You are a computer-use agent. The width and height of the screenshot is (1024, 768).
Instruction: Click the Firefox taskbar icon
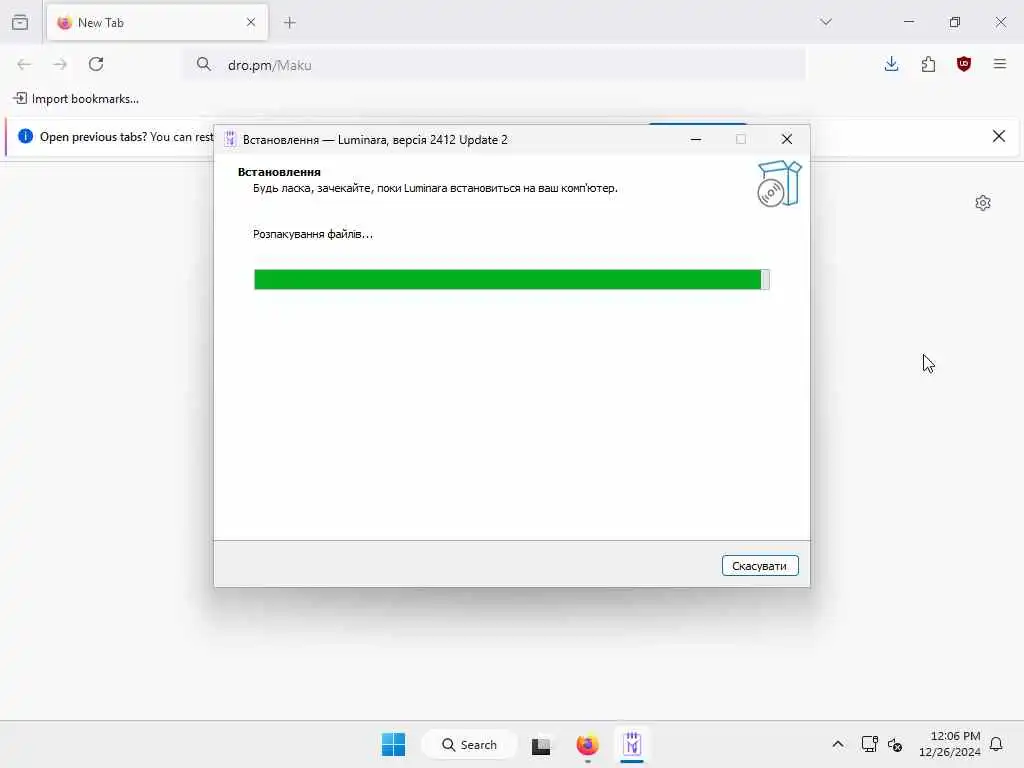click(587, 744)
